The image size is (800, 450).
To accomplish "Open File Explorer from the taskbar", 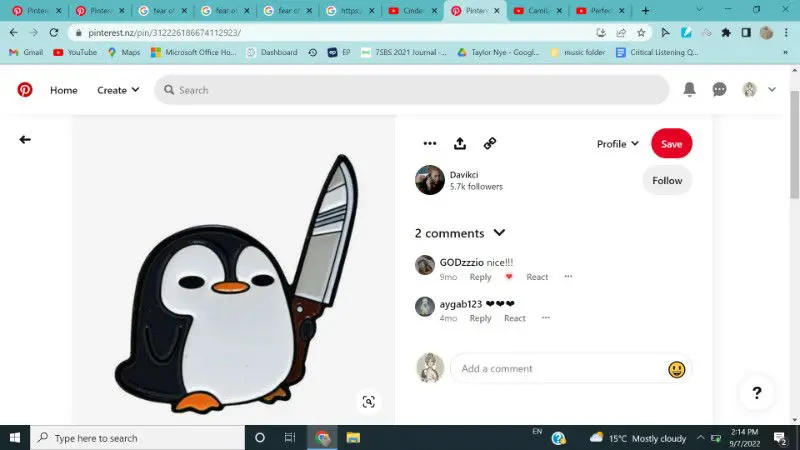I will click(353, 438).
